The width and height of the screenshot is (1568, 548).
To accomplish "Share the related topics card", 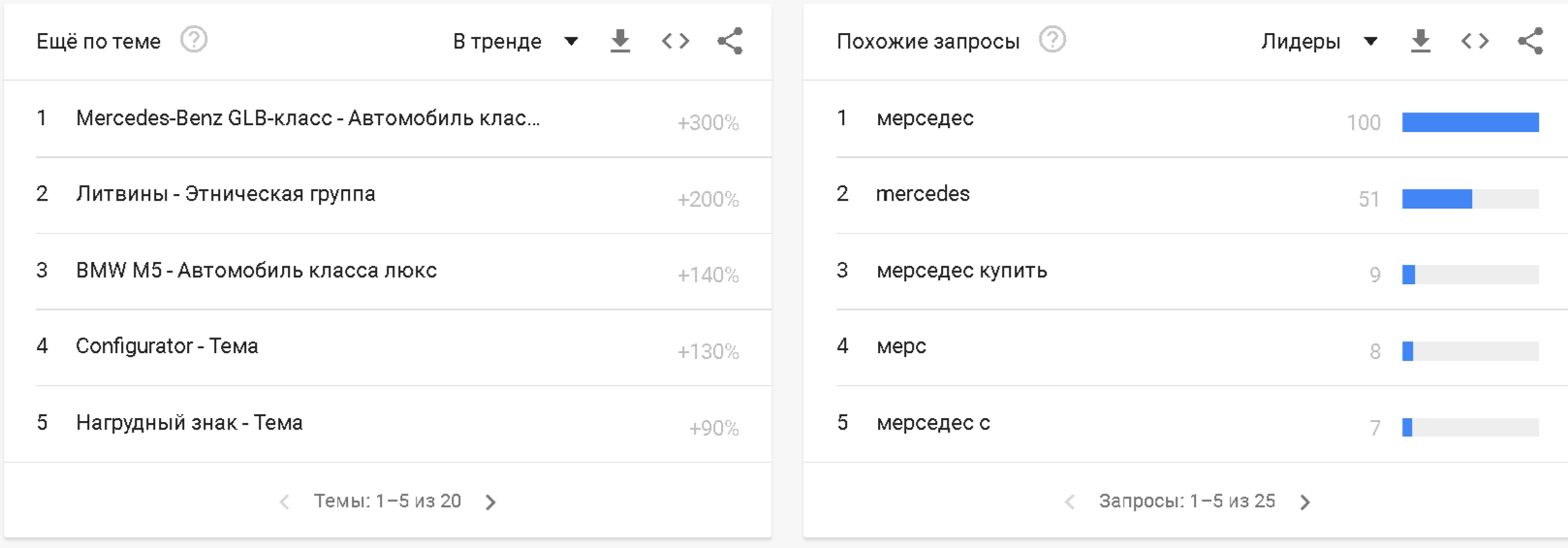I will pos(730,41).
